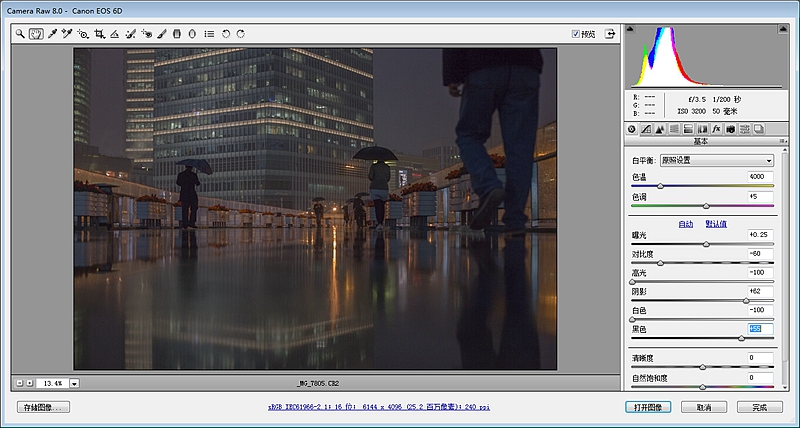The image size is (800, 428).
Task: Click the 对比度 contrast slider handle
Action: 660,263
